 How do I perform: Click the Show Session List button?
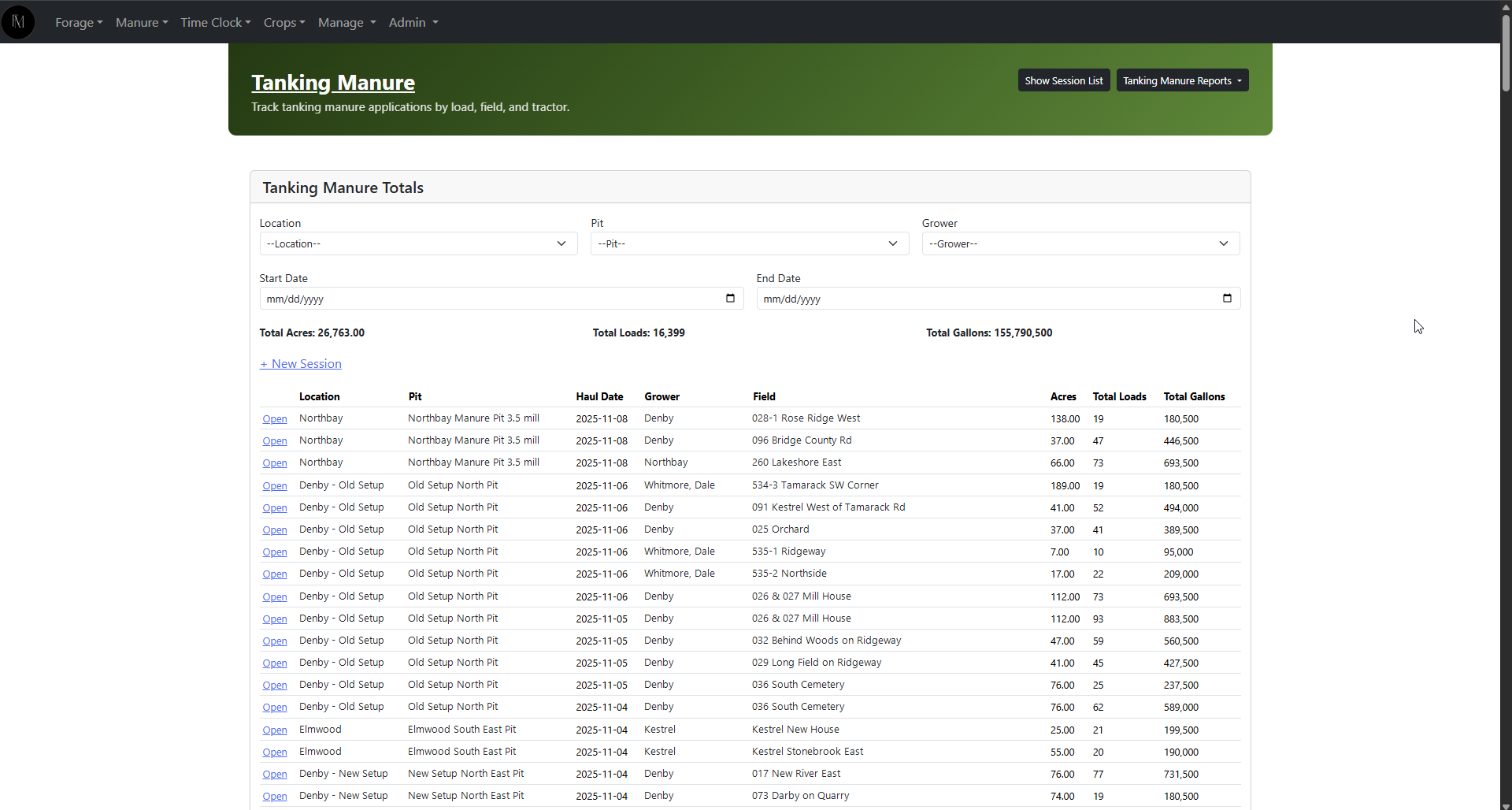coord(1064,80)
